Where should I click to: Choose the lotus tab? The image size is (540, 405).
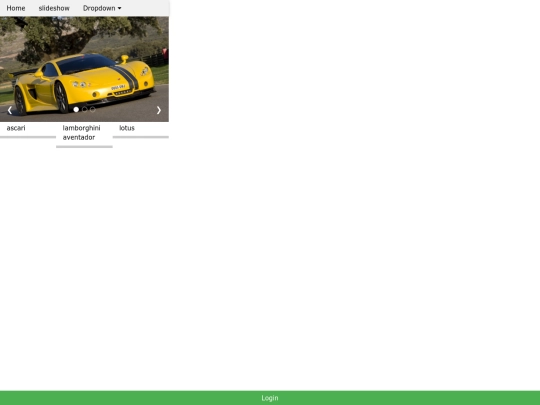141,130
